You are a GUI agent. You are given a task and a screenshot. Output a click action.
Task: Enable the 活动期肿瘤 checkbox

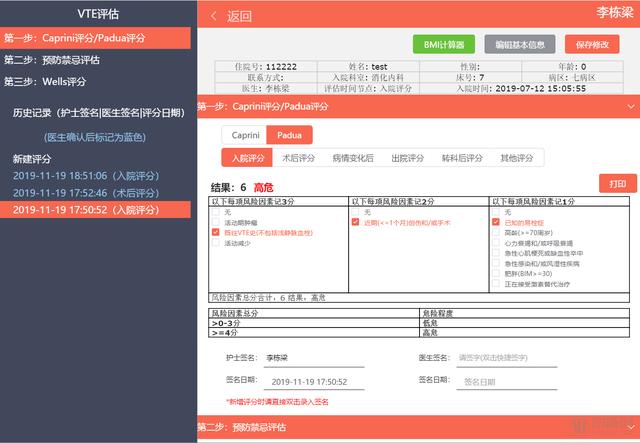coord(215,222)
